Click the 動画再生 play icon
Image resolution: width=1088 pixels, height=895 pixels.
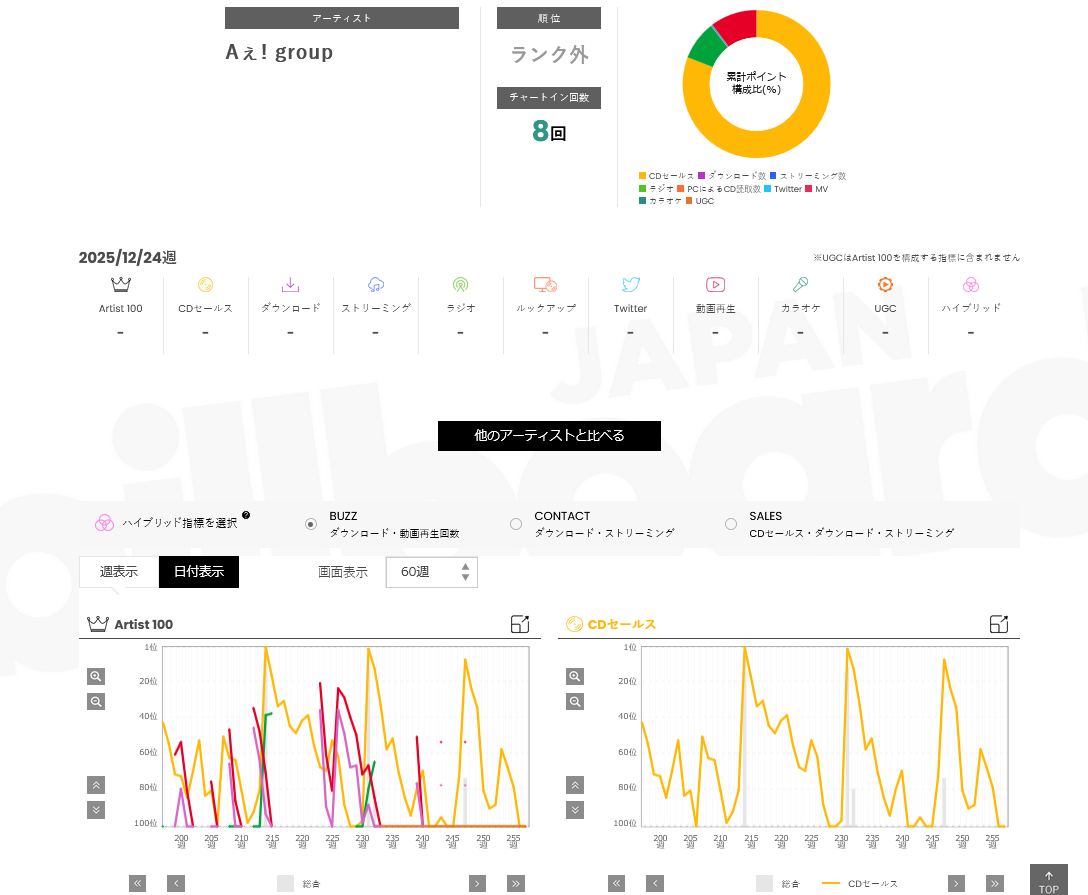coord(715,284)
